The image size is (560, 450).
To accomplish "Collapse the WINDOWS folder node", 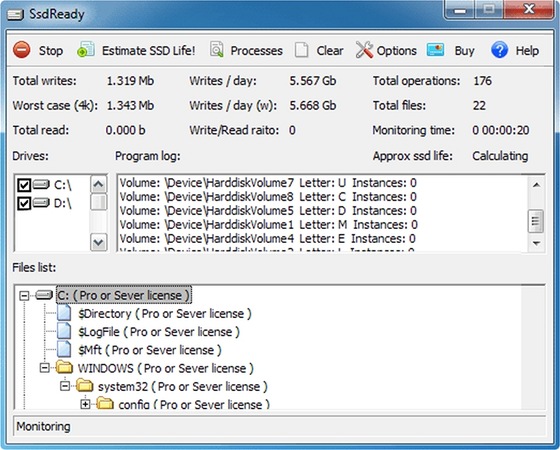I will point(45,368).
